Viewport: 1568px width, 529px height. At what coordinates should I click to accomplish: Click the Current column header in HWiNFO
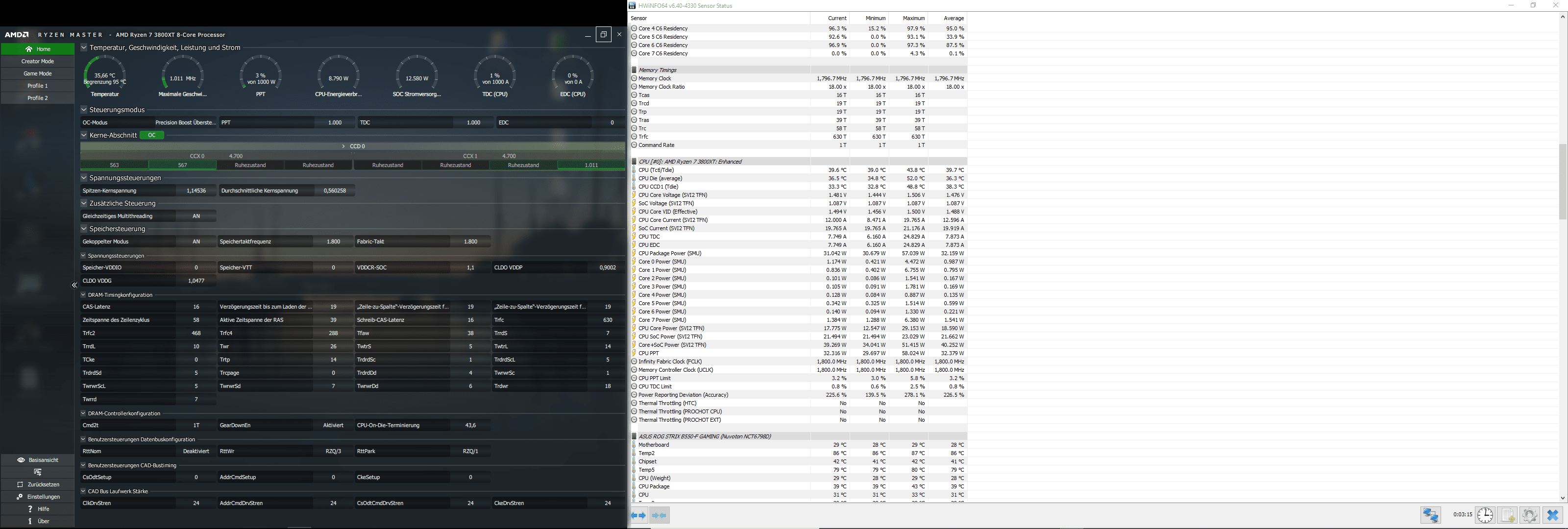[830, 18]
